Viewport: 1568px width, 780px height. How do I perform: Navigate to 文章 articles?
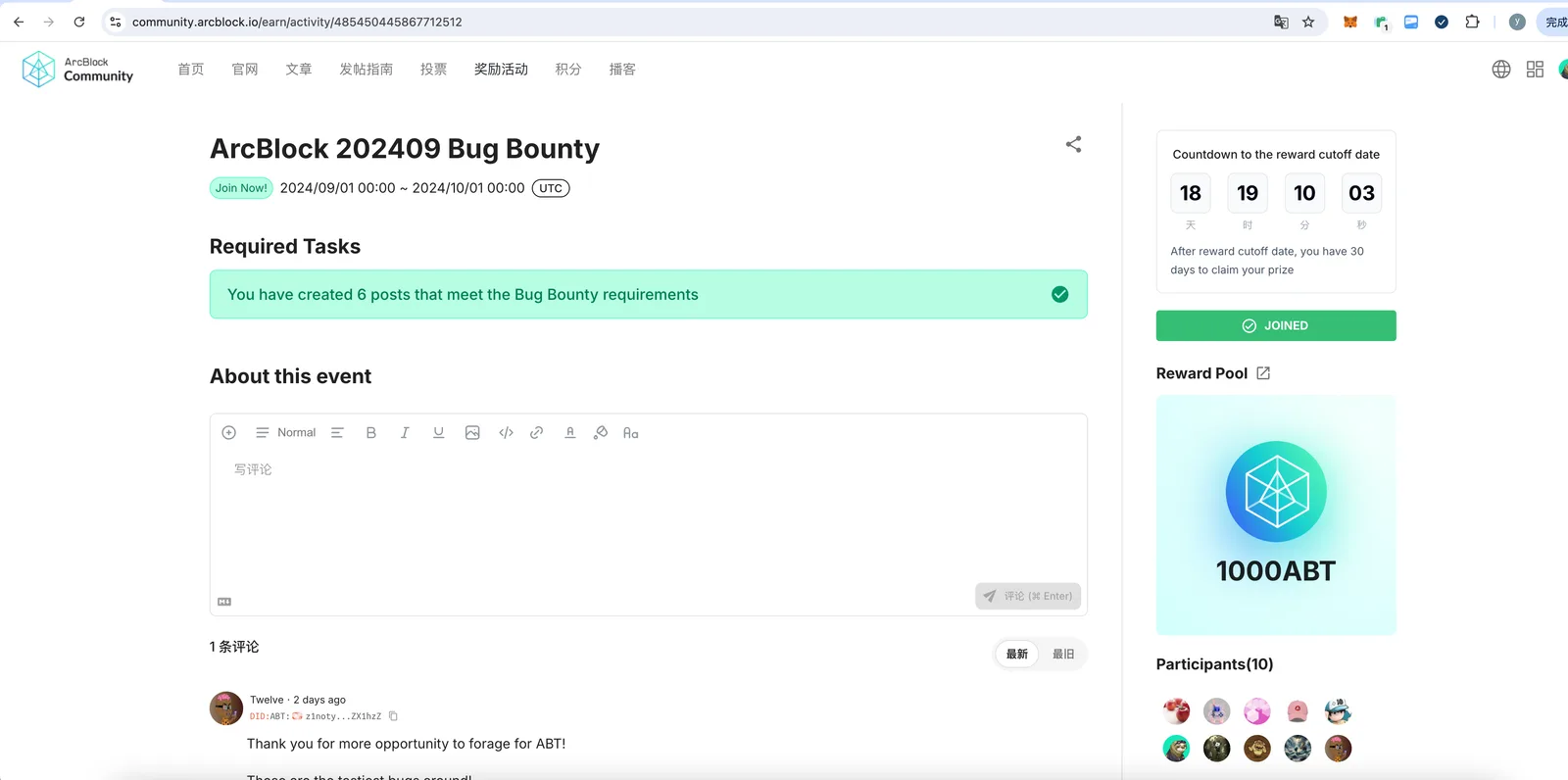[x=299, y=70]
